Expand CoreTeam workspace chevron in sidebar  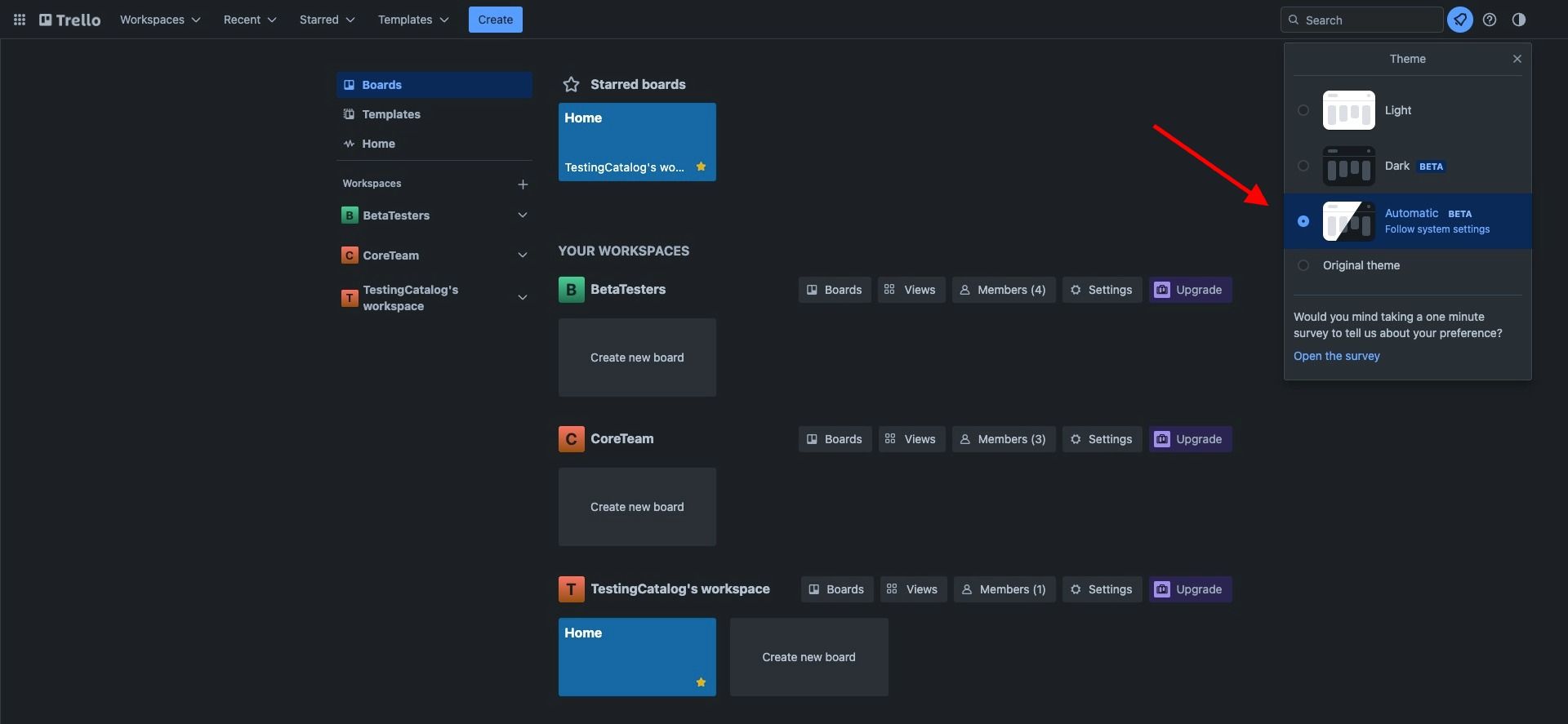pos(523,255)
